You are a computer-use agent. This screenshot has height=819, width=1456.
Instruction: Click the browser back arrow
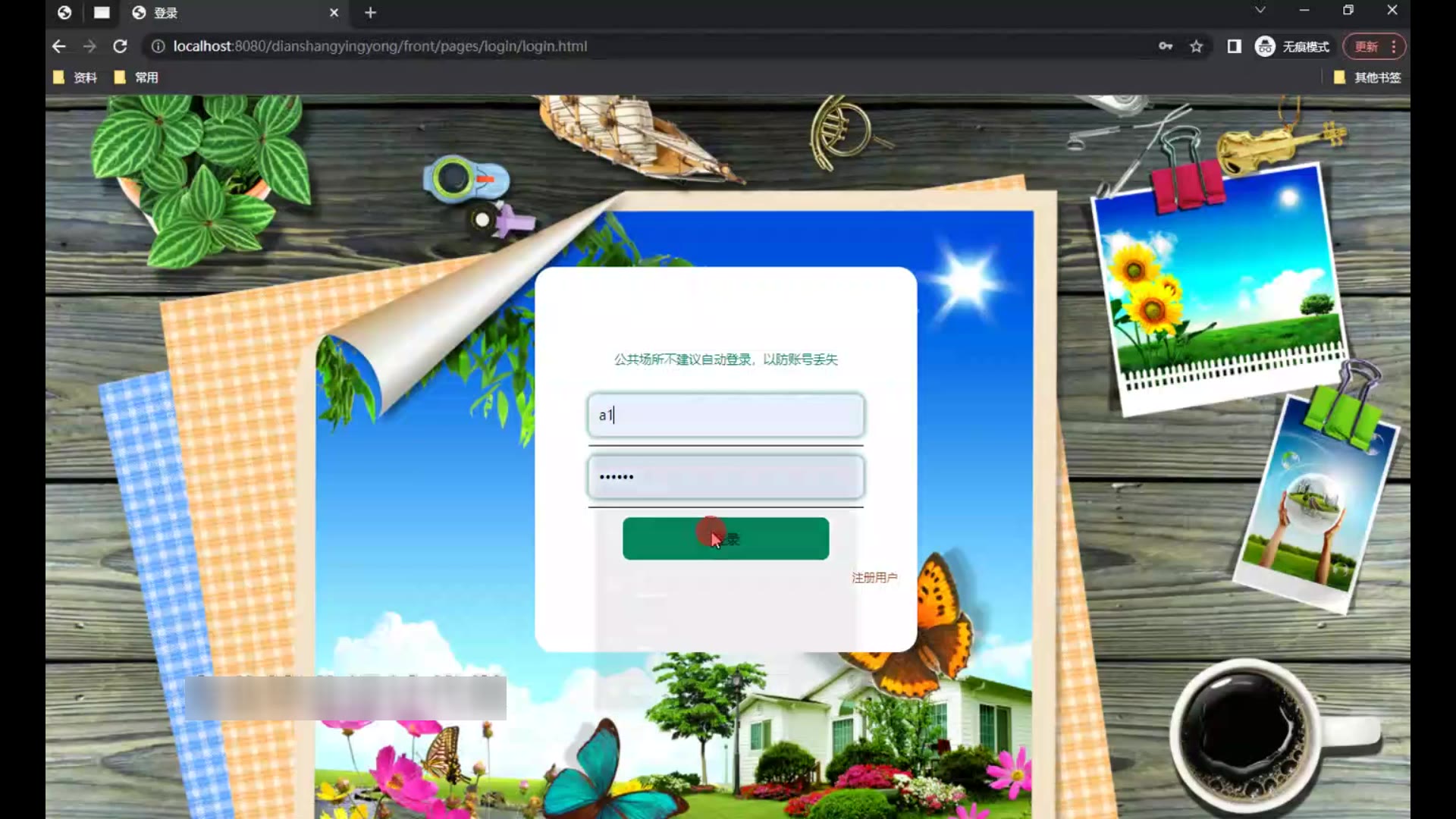(x=59, y=46)
